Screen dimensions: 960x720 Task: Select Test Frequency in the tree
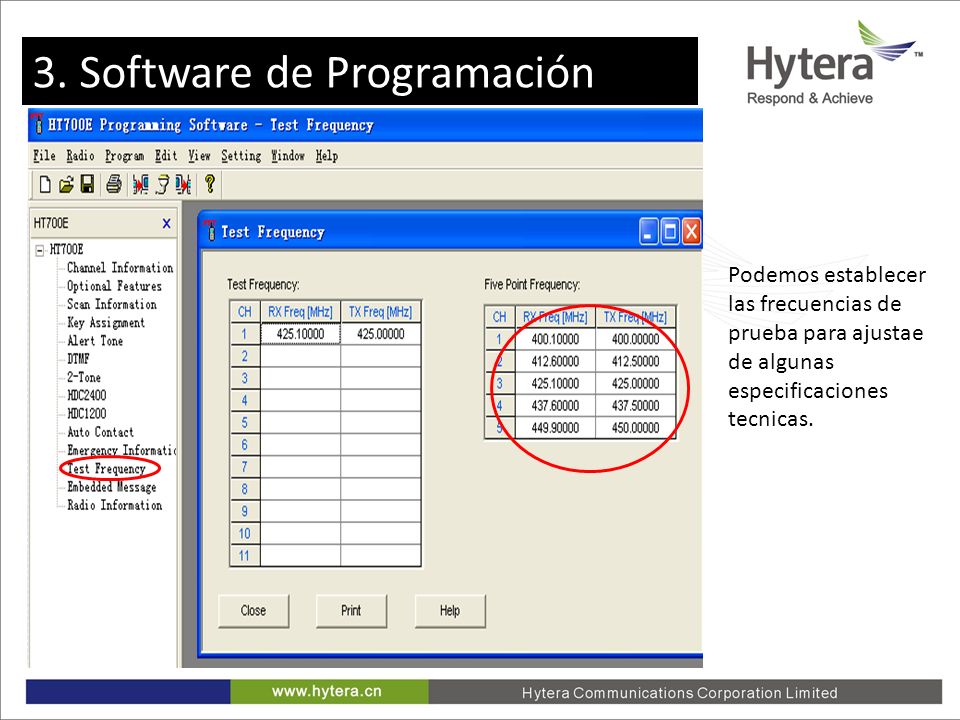click(x=107, y=469)
